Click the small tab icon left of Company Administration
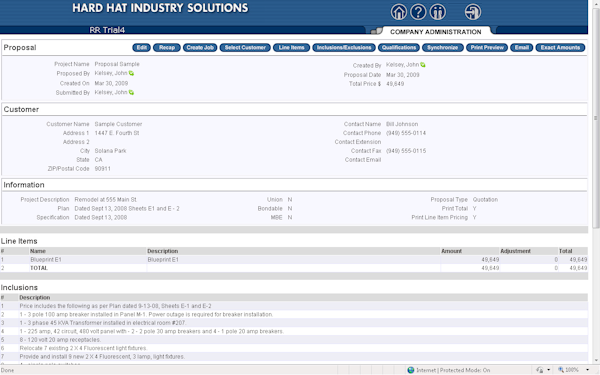 point(377,31)
